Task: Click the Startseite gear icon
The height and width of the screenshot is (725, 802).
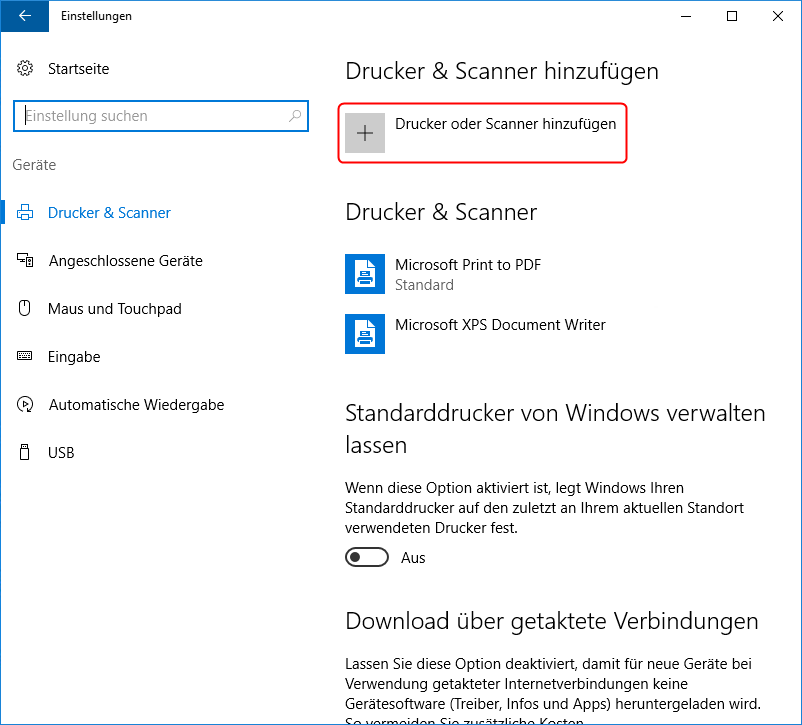Action: pyautogui.click(x=25, y=69)
